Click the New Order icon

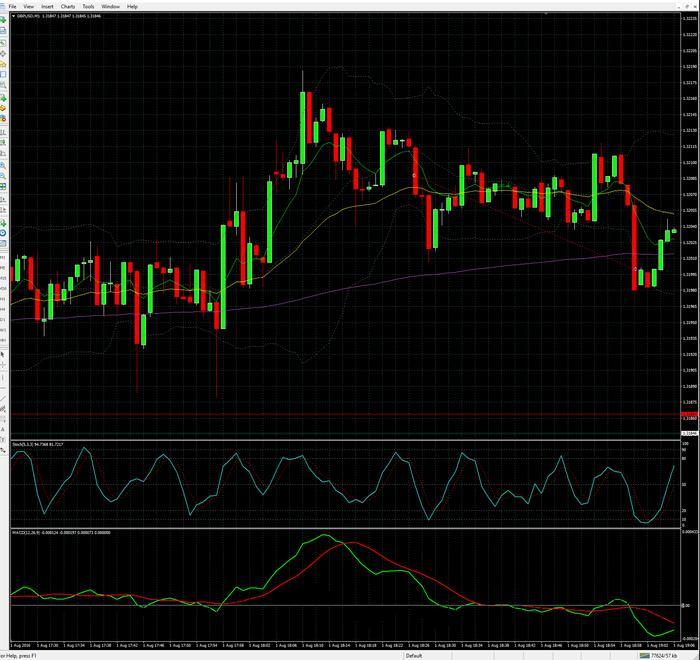[x=3, y=97]
